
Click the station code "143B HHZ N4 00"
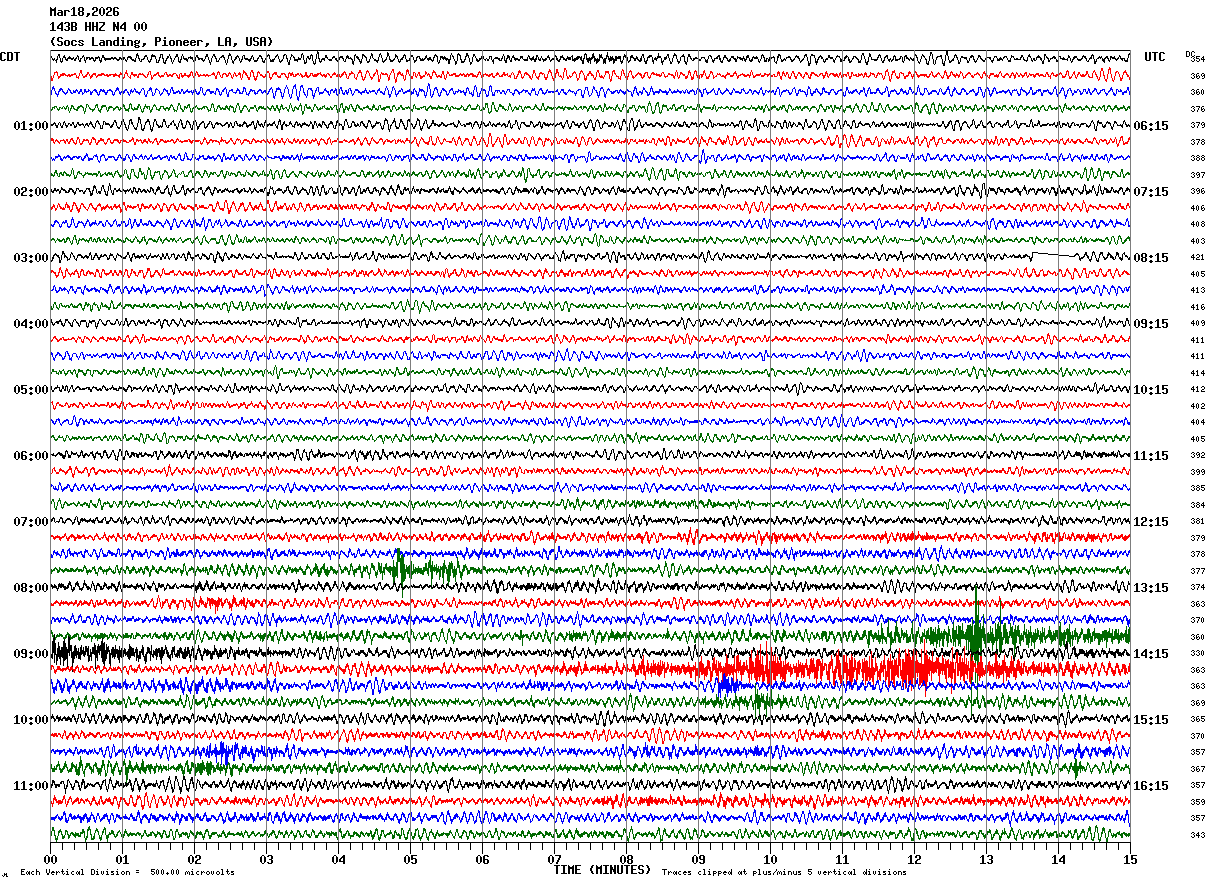coord(98,27)
